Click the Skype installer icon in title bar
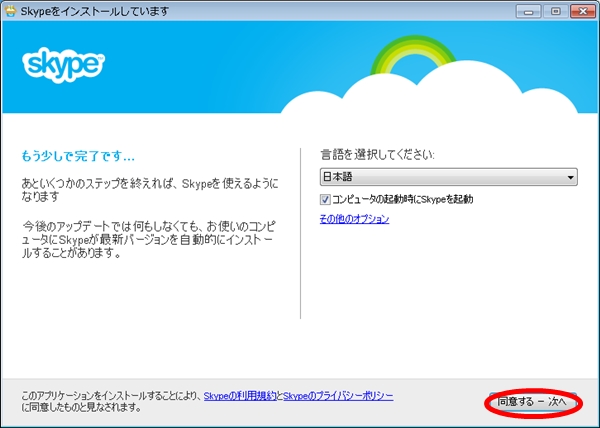The width and height of the screenshot is (600, 428). [x=10, y=11]
